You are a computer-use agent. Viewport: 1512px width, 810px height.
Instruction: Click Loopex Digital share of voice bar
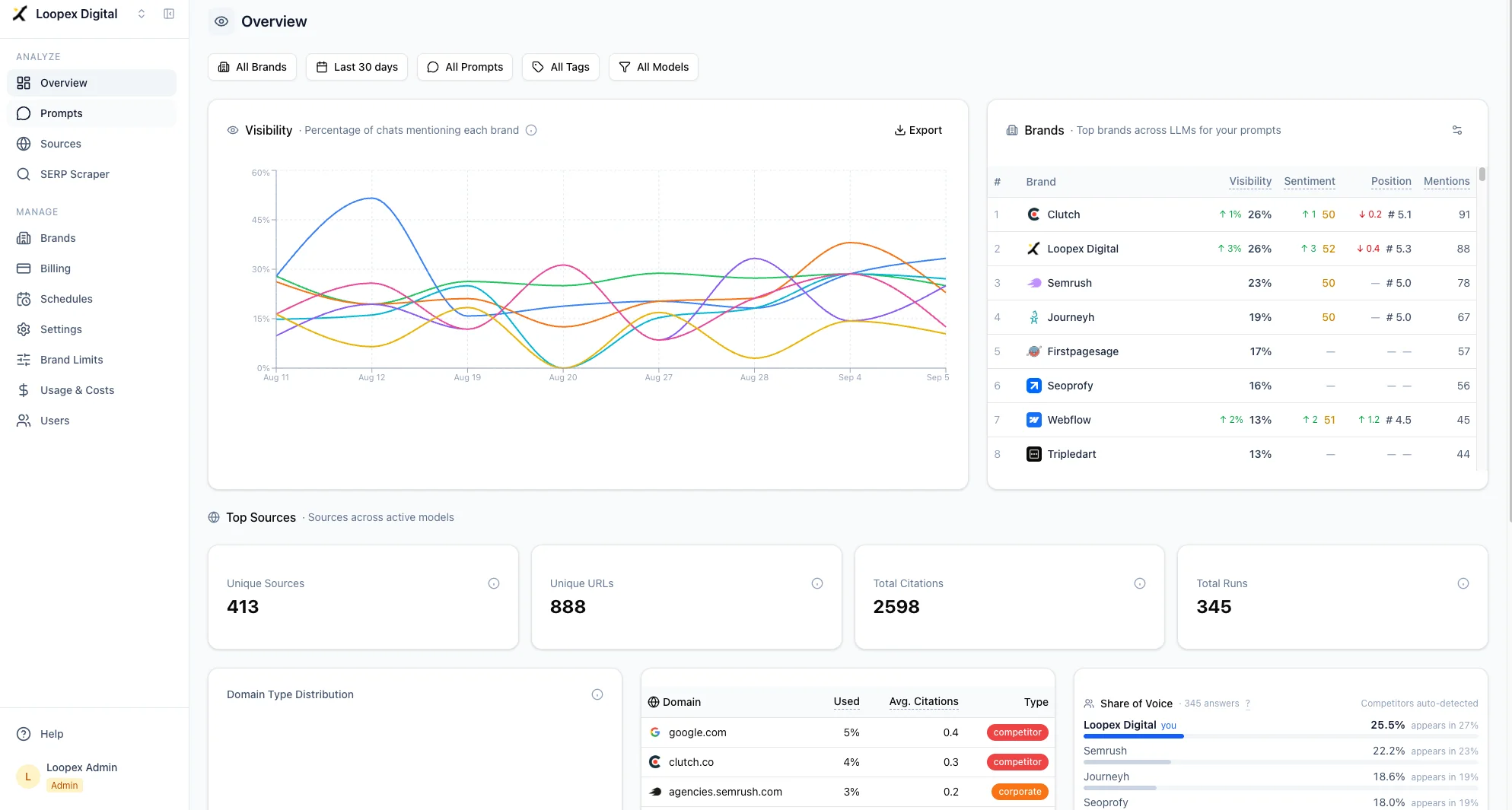tap(1281, 736)
